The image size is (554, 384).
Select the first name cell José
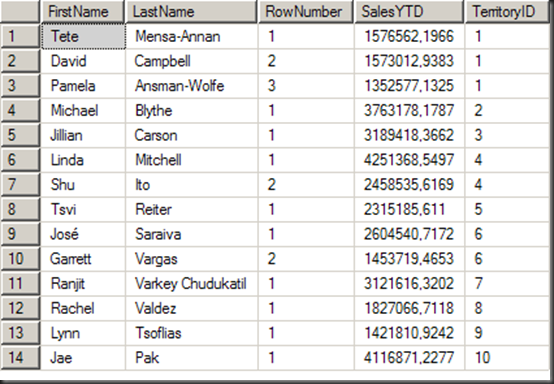pos(83,234)
